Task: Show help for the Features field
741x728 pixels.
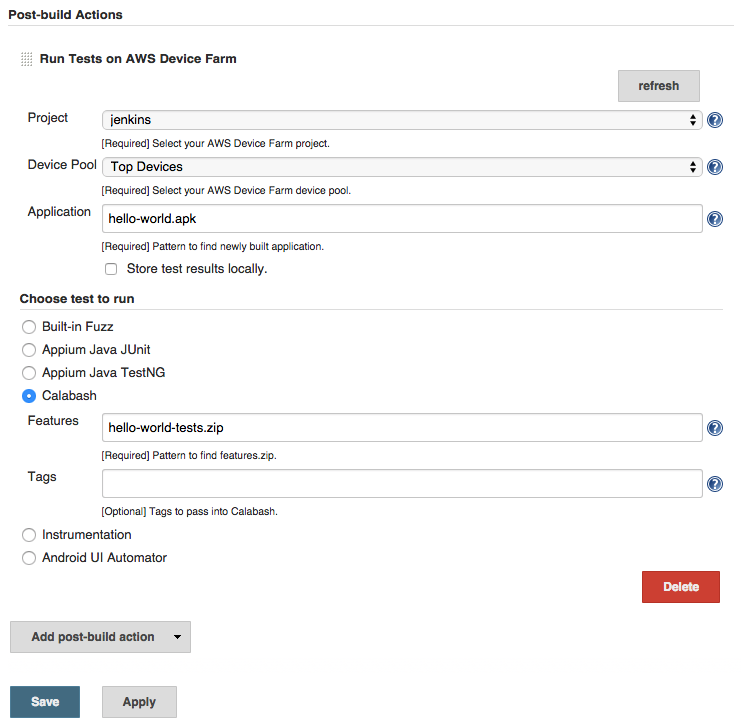Action: [x=715, y=428]
